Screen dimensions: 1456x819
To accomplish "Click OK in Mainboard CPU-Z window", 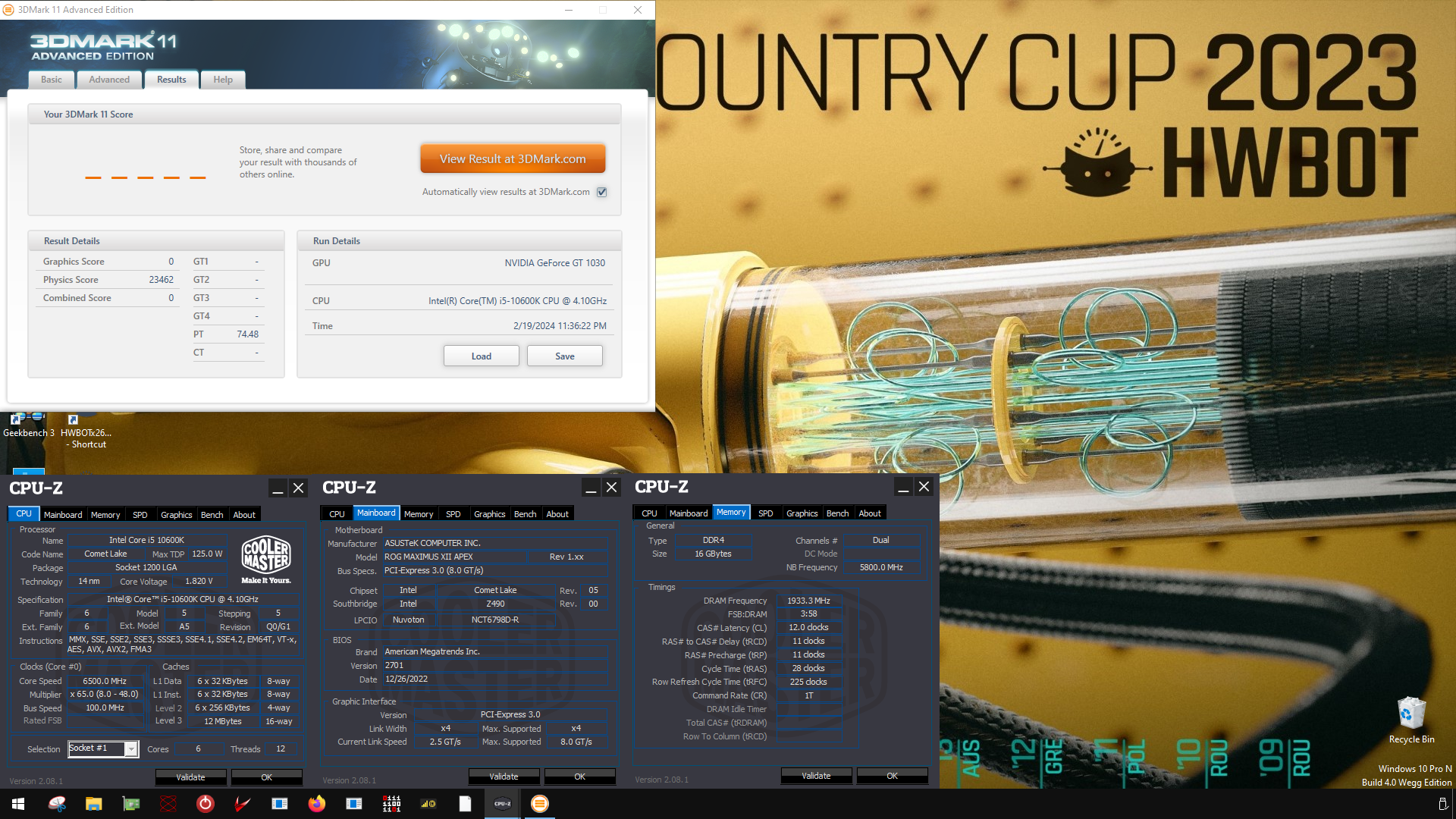I will (x=579, y=776).
